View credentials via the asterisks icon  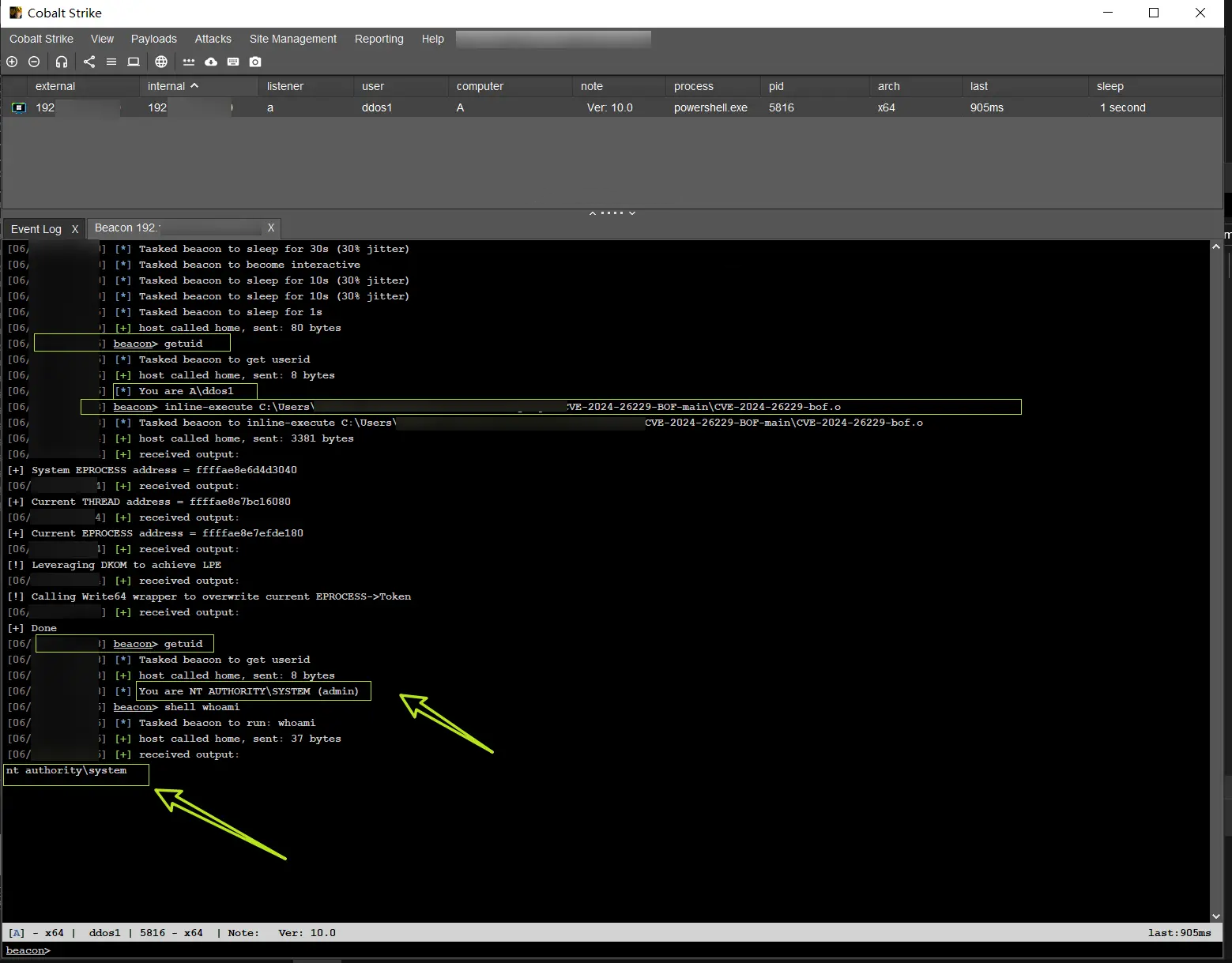188,62
